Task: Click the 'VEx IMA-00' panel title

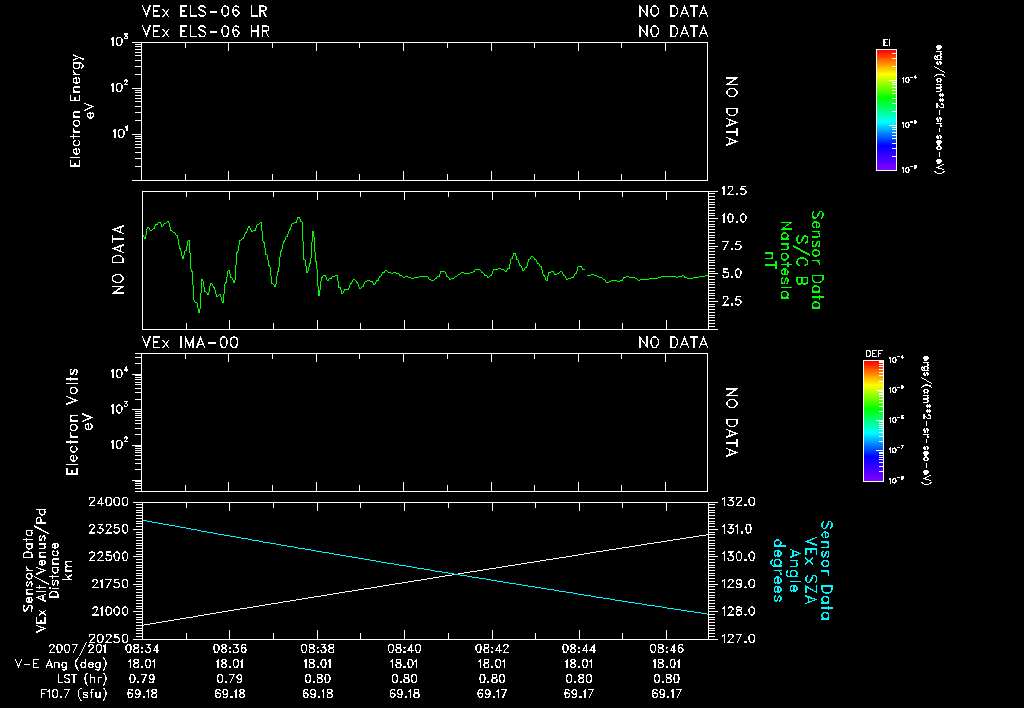Action: point(190,343)
